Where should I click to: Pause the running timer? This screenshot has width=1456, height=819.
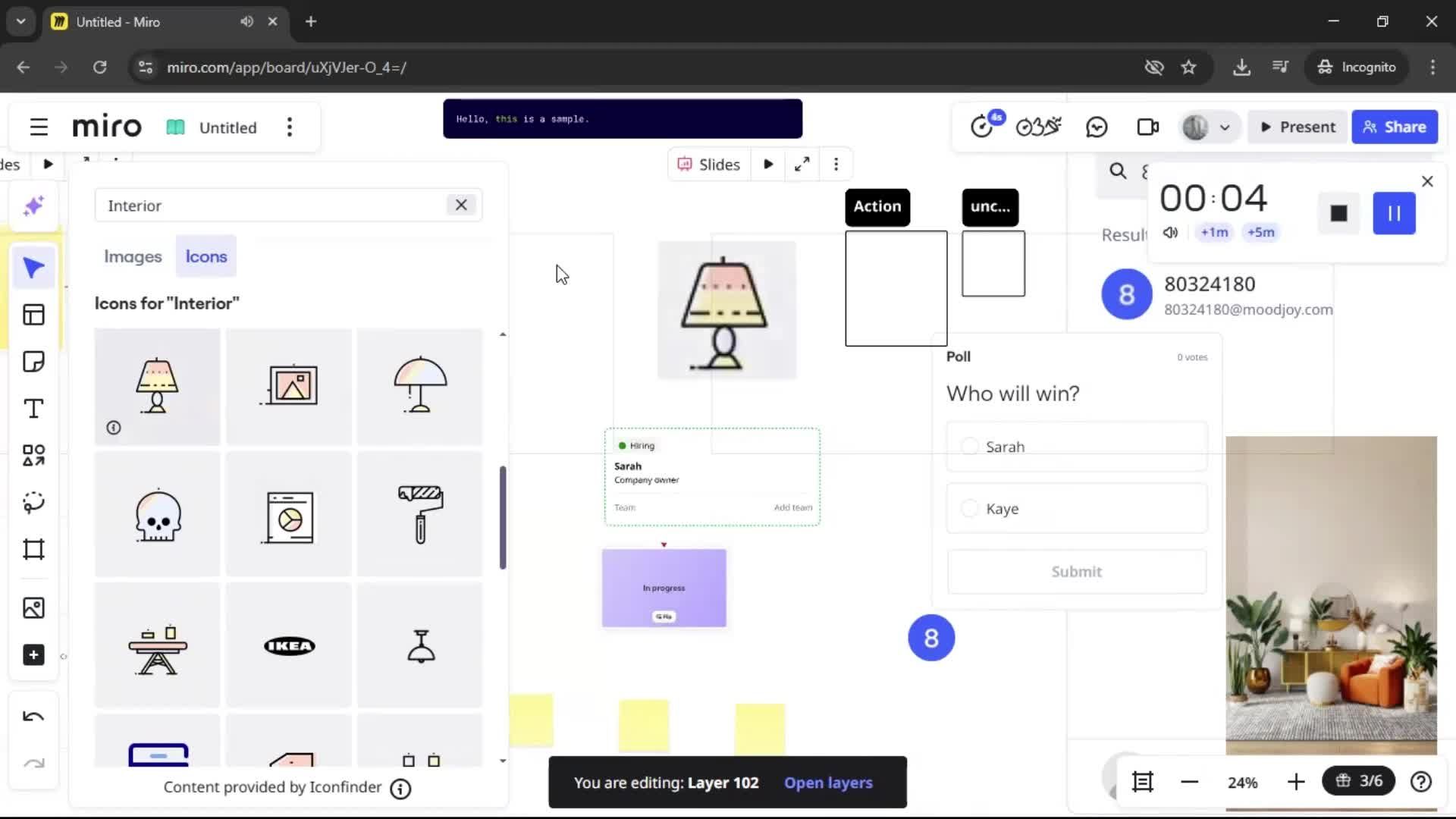coord(1394,213)
